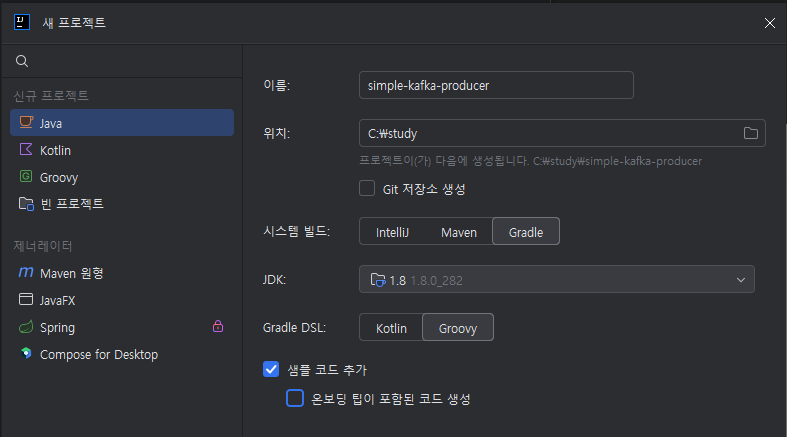The image size is (787, 437).
Task: Choose the Kotlin project icon
Action: pos(26,150)
